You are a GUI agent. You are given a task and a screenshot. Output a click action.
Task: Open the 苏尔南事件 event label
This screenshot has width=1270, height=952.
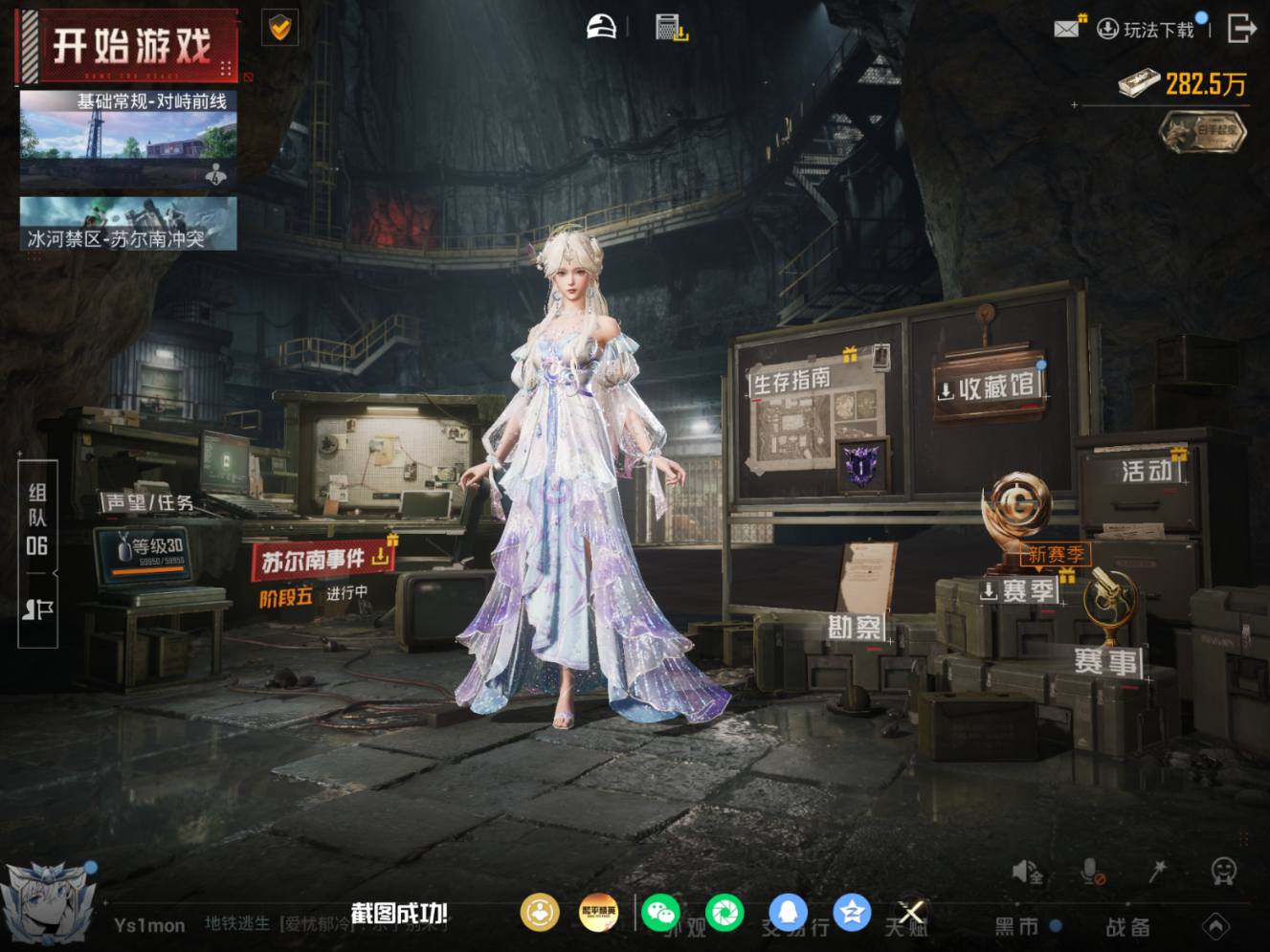point(323,561)
